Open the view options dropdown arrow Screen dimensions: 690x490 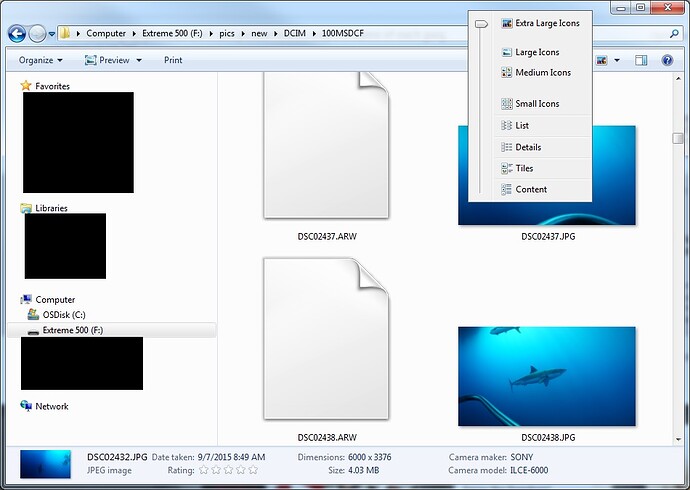tap(617, 60)
